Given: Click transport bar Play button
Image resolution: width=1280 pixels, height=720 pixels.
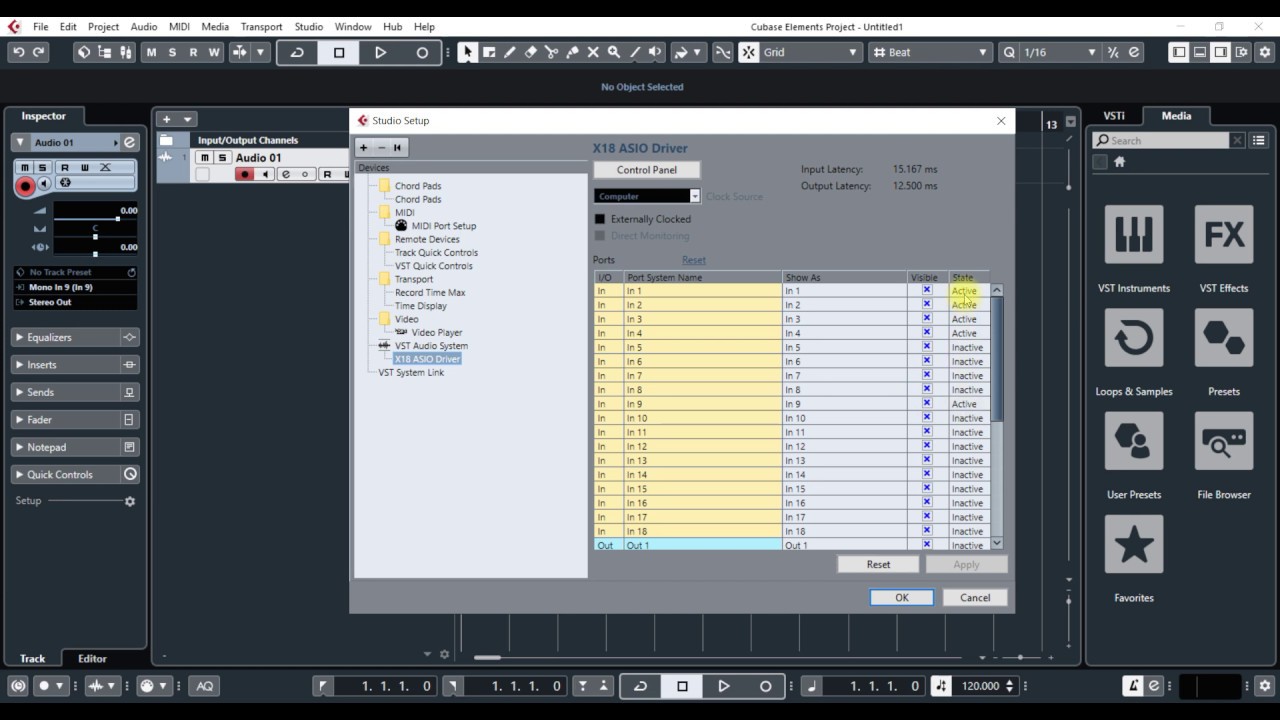Looking at the screenshot, I should point(724,686).
